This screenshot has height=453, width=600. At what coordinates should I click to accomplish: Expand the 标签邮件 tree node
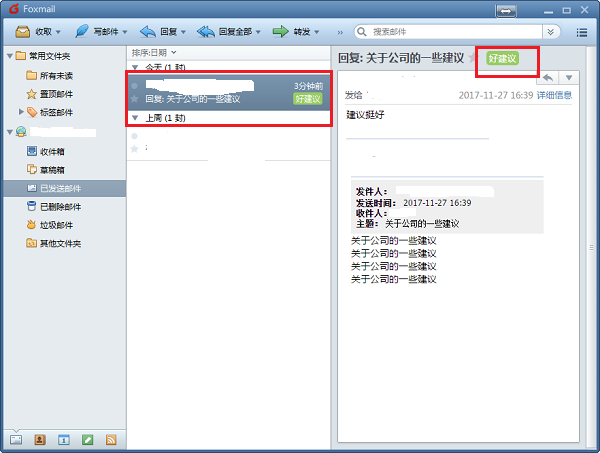(21, 112)
